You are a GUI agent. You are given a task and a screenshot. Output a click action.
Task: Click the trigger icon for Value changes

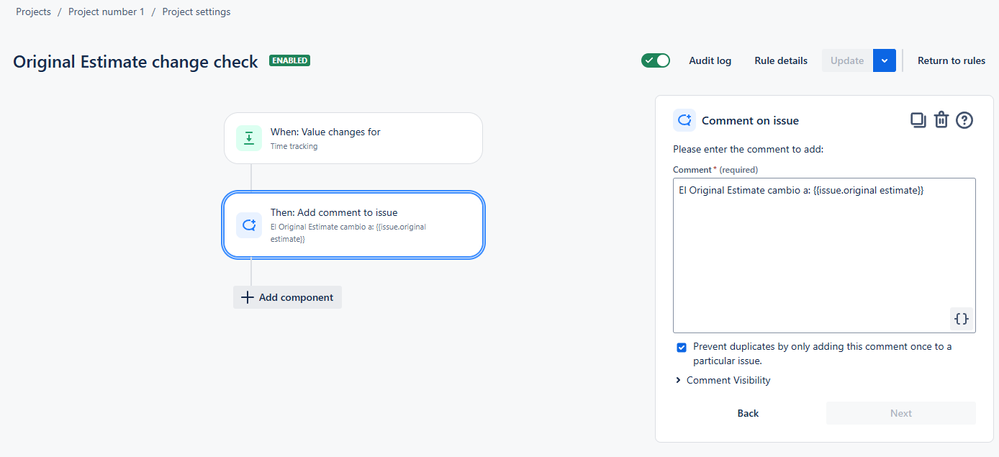coord(249,138)
